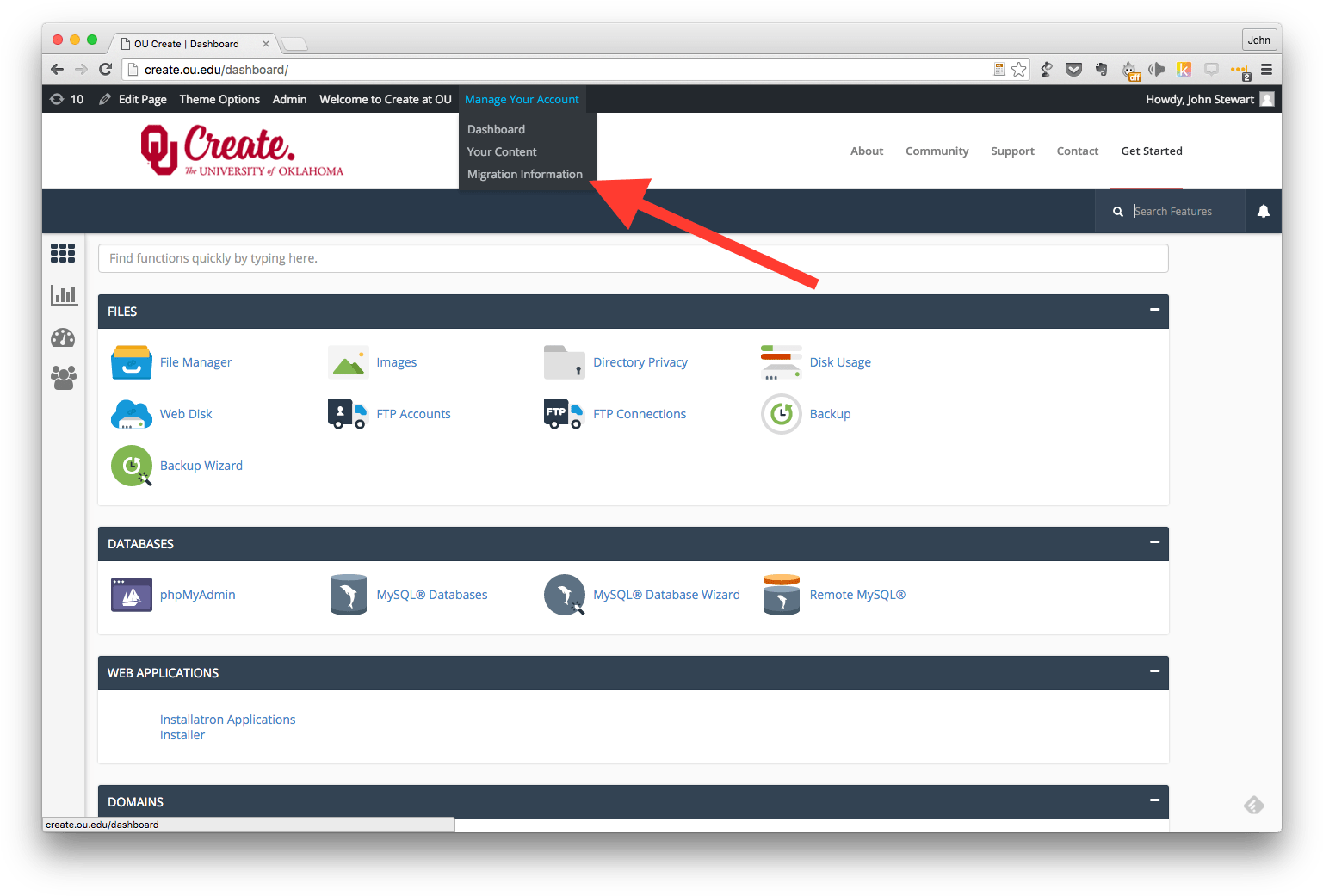Select Migration Information from the dropdown
The height and width of the screenshot is (896, 1323).
525,174
